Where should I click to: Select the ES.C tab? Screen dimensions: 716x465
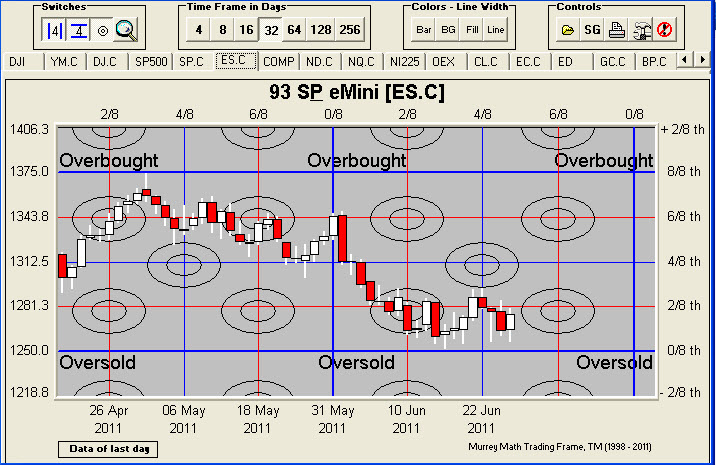pos(236,60)
